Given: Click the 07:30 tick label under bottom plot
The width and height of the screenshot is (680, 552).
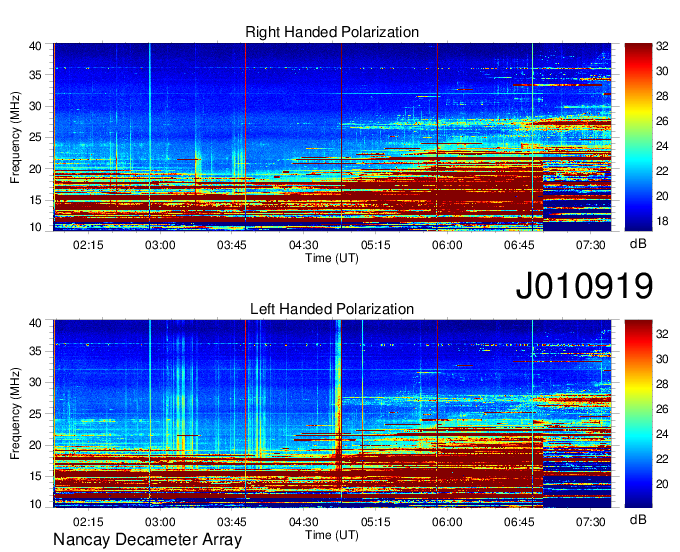Looking at the screenshot, I should pyautogui.click(x=591, y=522).
